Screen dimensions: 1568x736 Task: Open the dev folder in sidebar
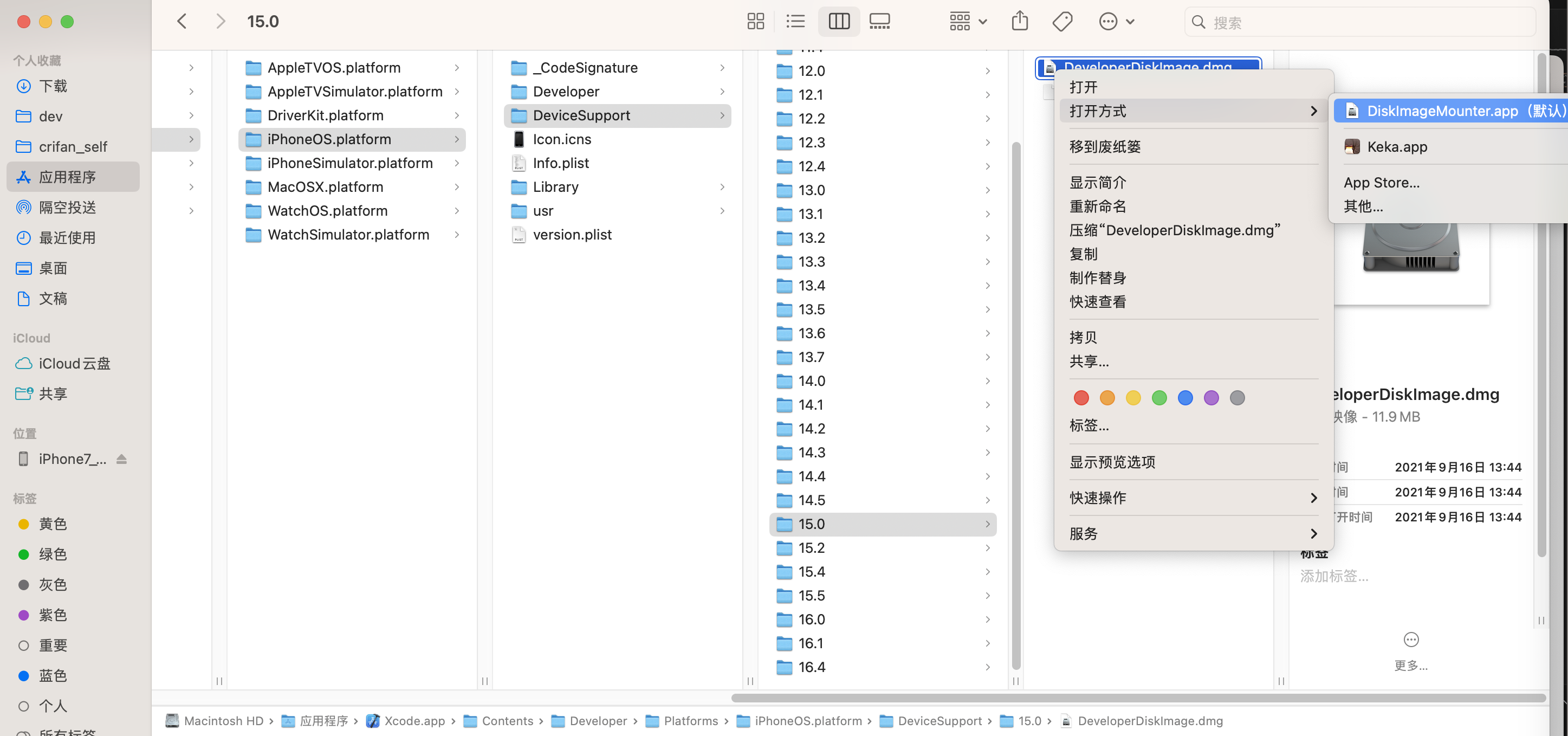[x=73, y=117]
